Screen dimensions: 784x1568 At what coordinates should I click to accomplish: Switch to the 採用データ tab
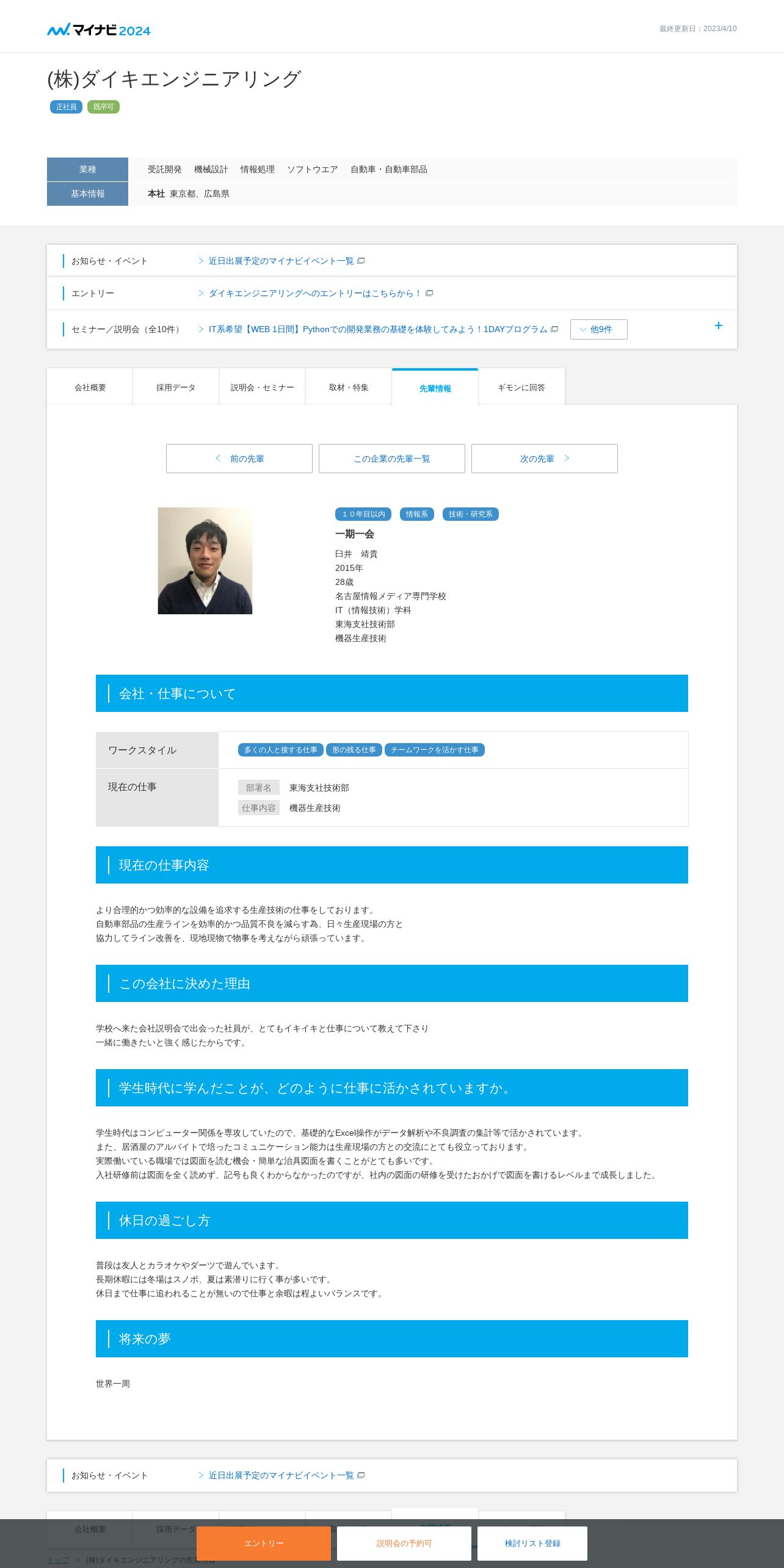click(x=176, y=387)
